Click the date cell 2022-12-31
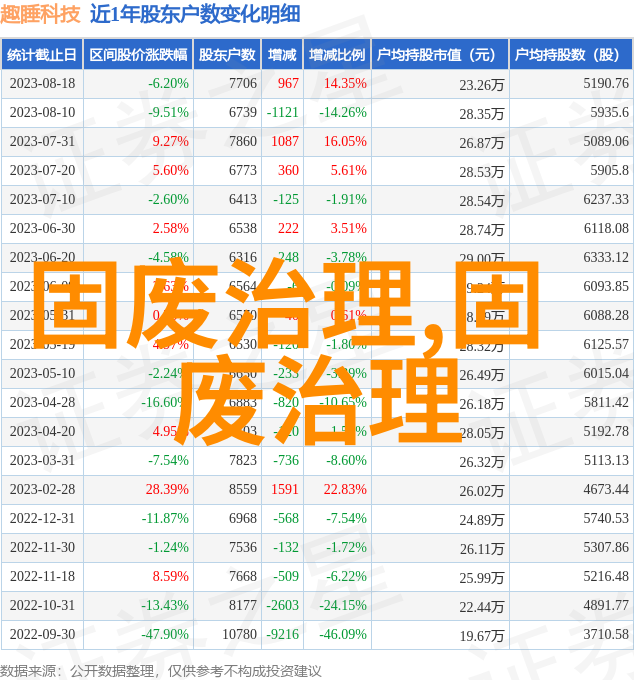This screenshot has height=680, width=634. click(x=42, y=519)
